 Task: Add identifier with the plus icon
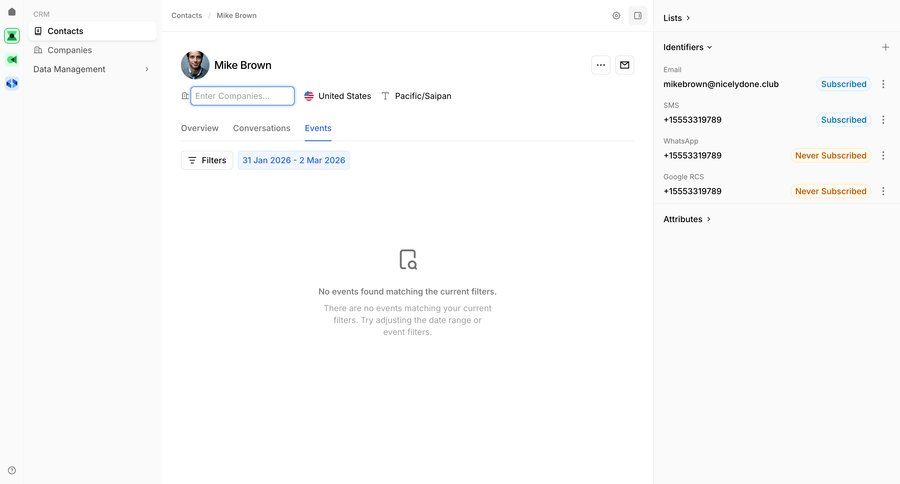[x=885, y=47]
